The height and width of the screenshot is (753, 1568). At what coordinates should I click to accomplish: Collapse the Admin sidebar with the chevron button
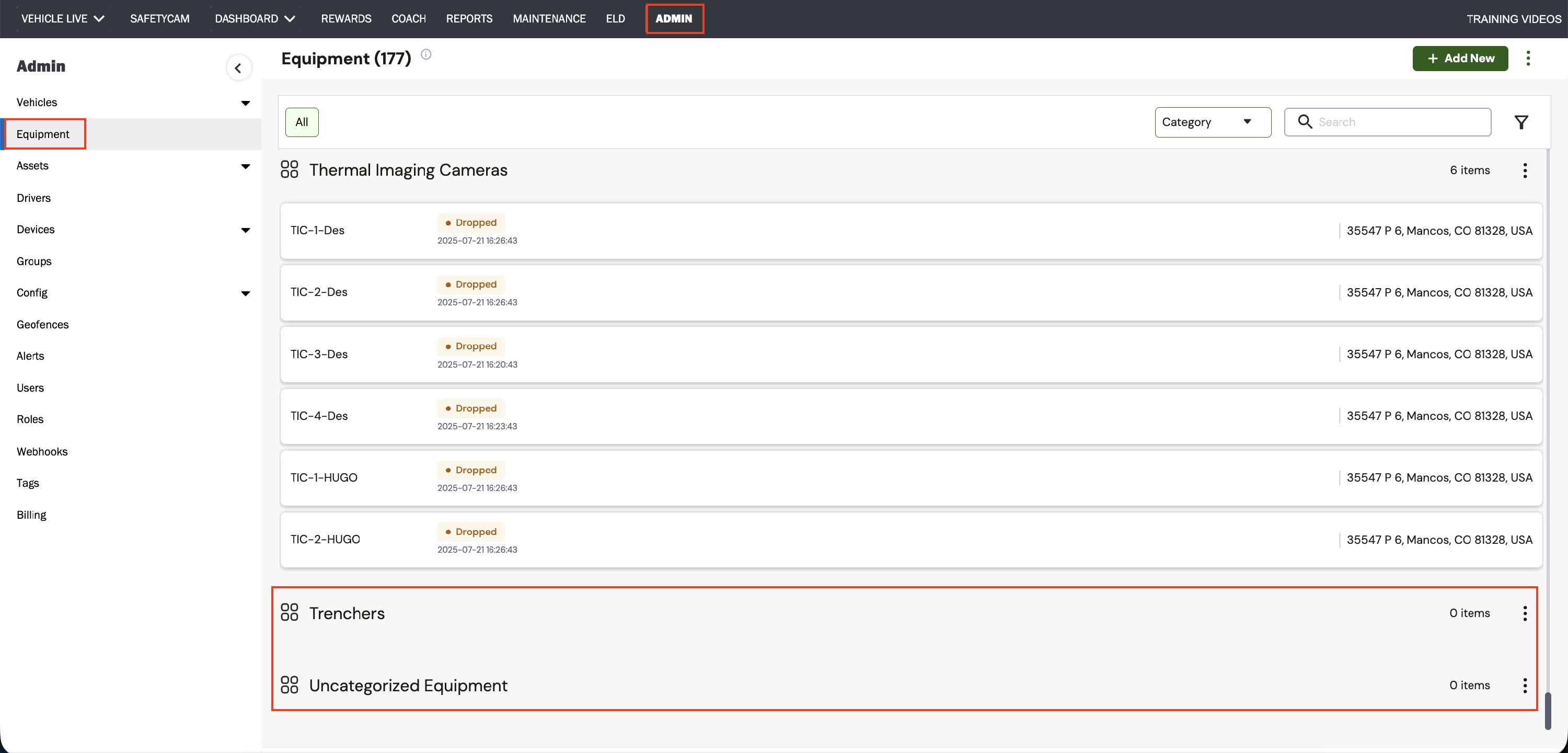click(x=238, y=67)
